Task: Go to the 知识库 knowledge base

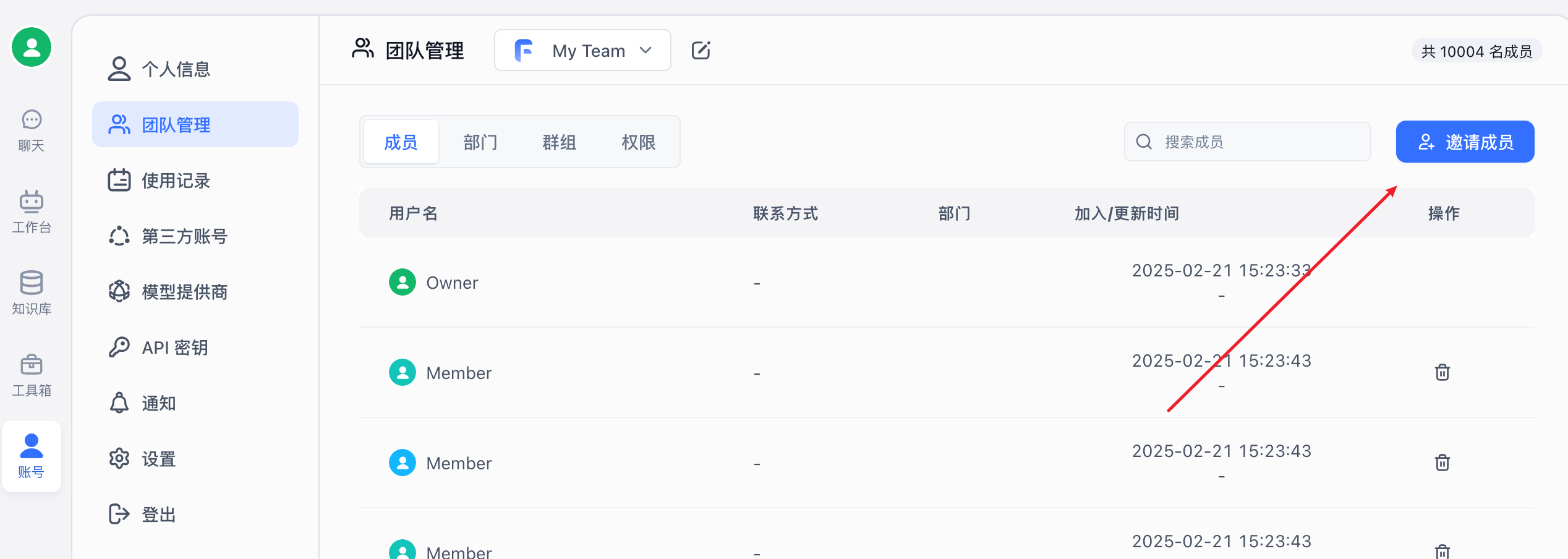Action: [x=31, y=292]
